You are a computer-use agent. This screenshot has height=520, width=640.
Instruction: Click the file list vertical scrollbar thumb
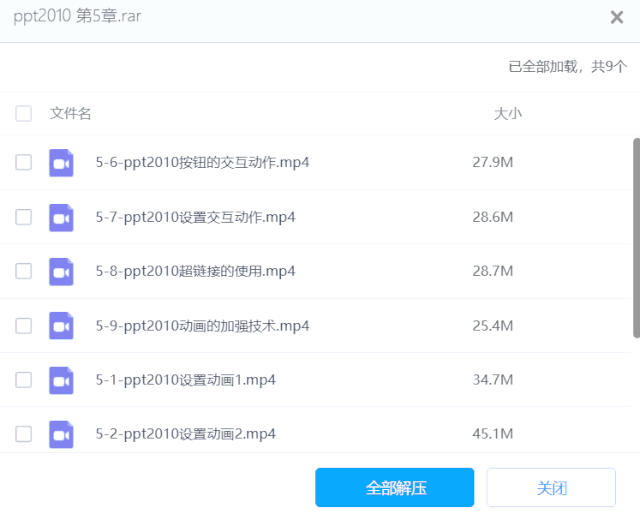tap(636, 238)
